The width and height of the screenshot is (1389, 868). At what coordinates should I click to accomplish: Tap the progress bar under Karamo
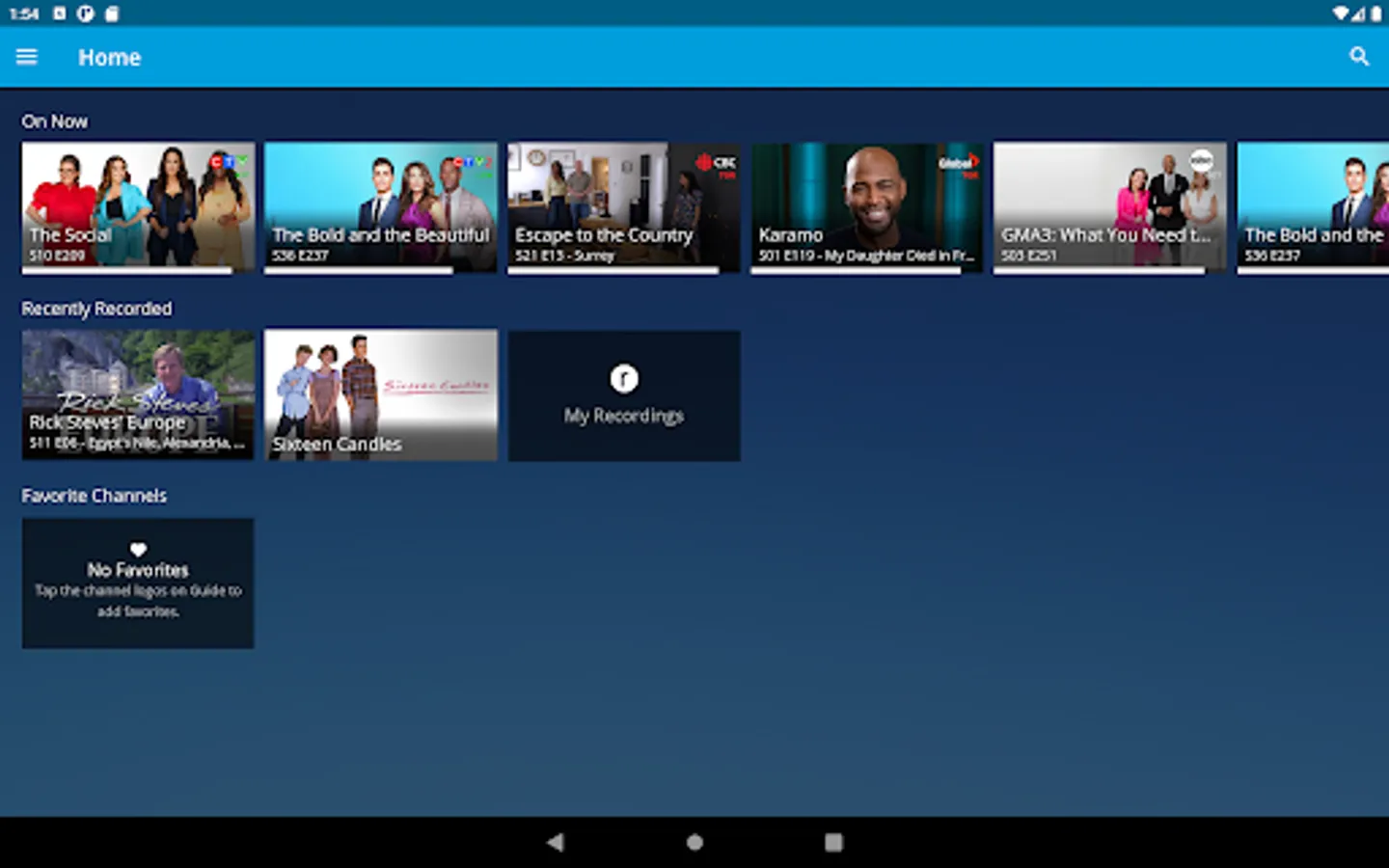867,270
